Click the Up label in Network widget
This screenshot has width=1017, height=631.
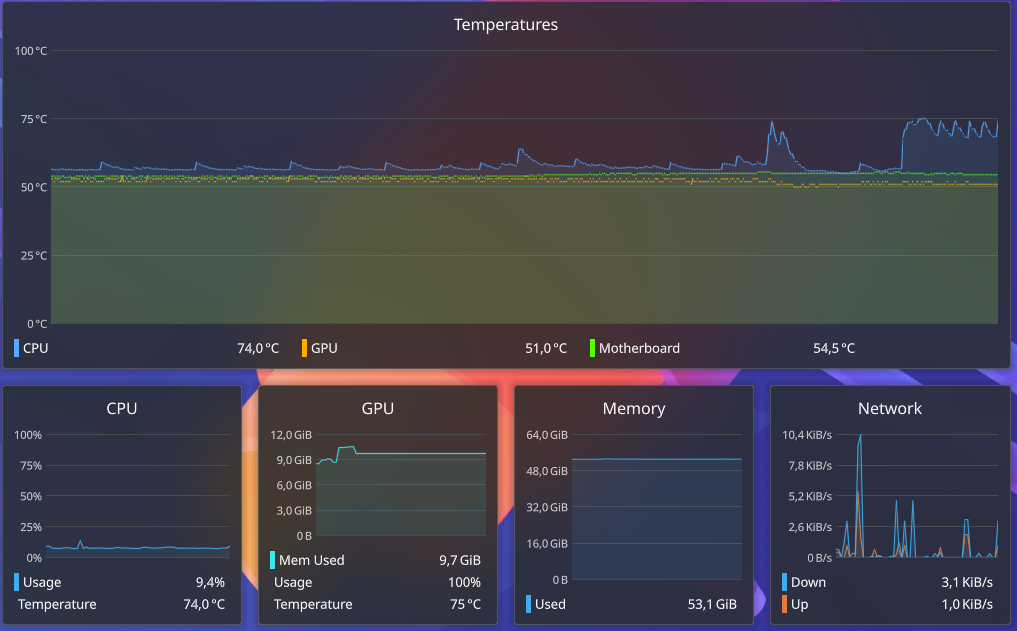pos(799,604)
